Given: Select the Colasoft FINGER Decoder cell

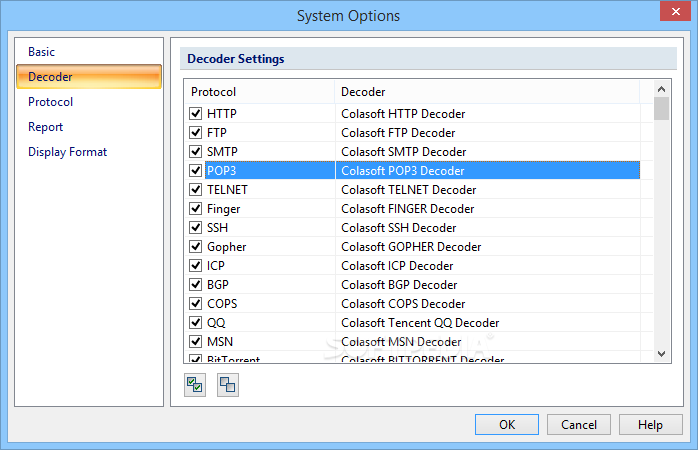Looking at the screenshot, I should click(487, 208).
